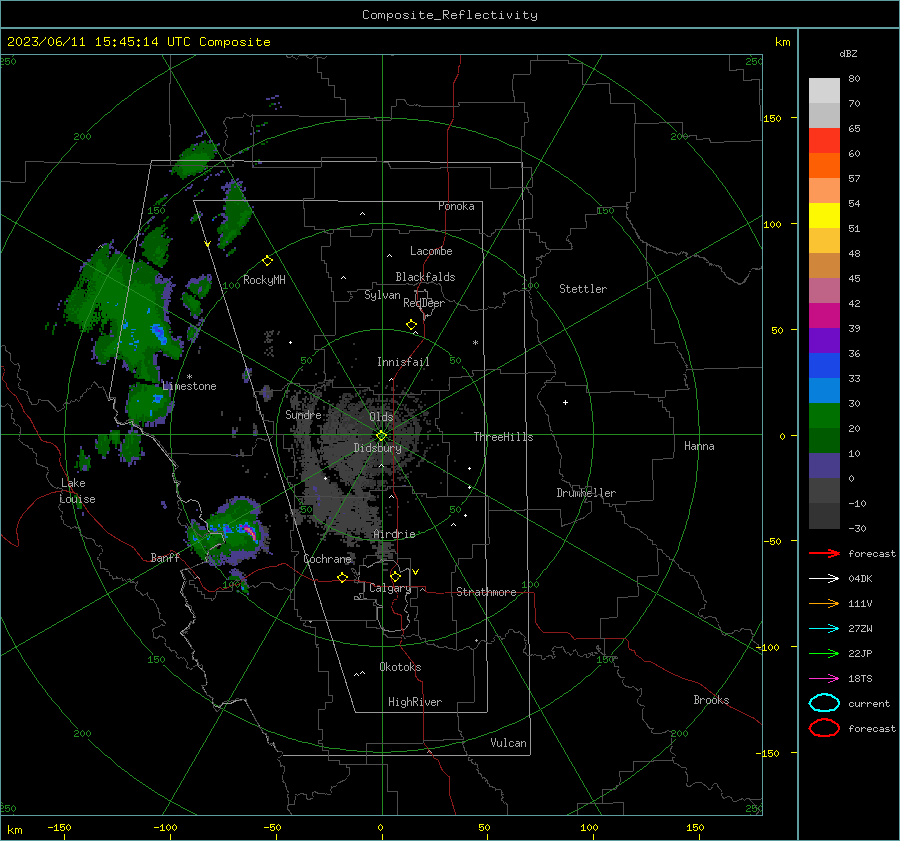This screenshot has width=900, height=841.
Task: Click the RedDeer city label
Action: [424, 303]
